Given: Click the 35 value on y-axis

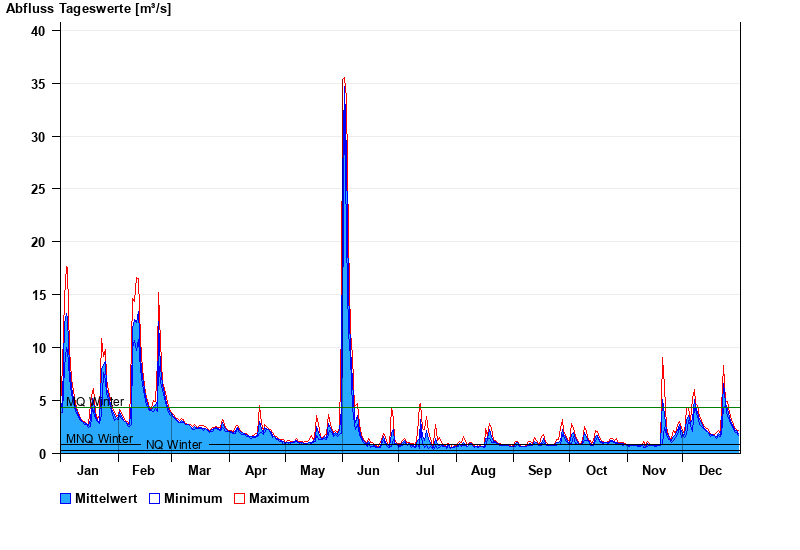Looking at the screenshot, I should 39,83.
